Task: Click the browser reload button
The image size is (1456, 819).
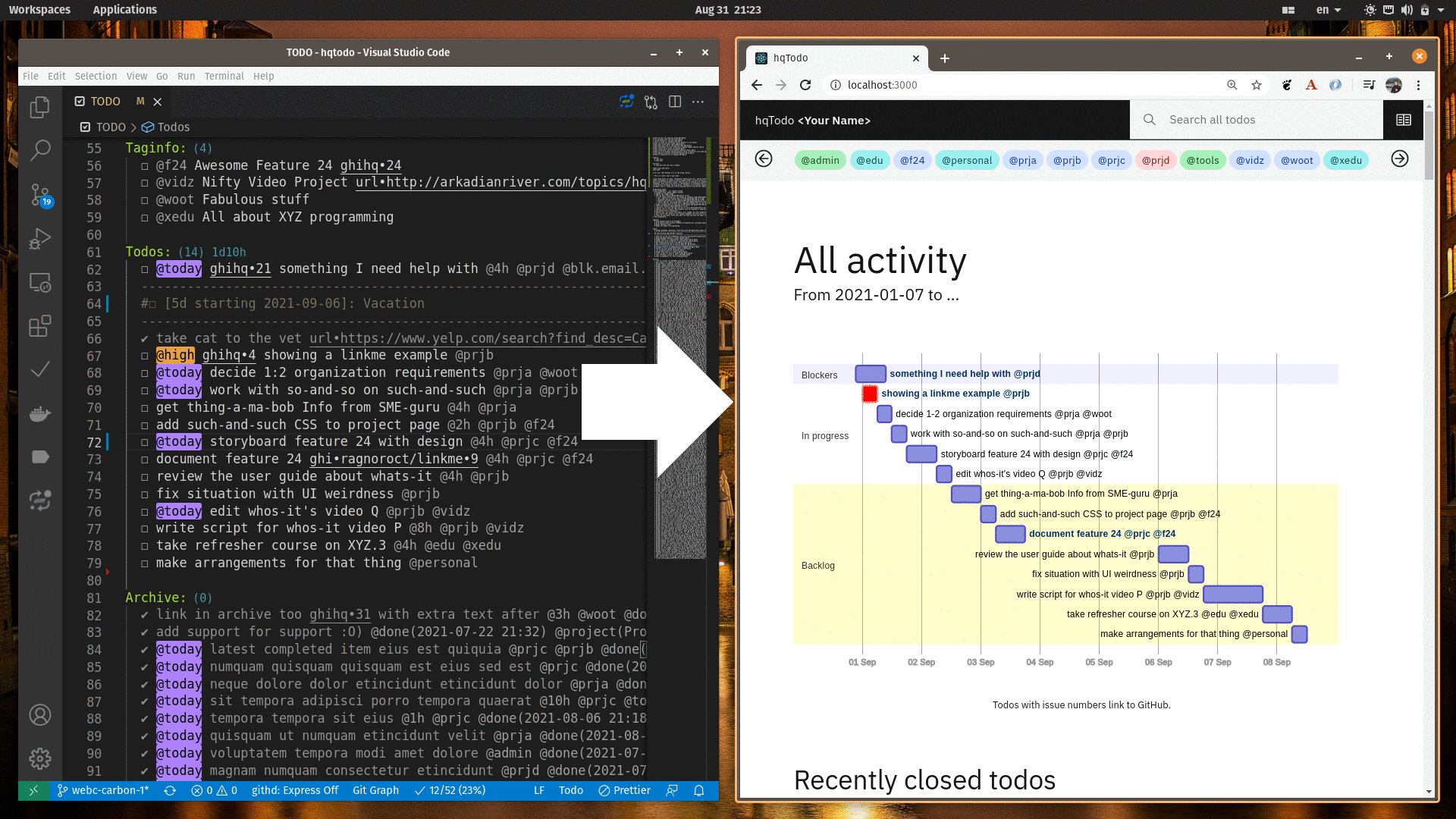Action: [805, 85]
